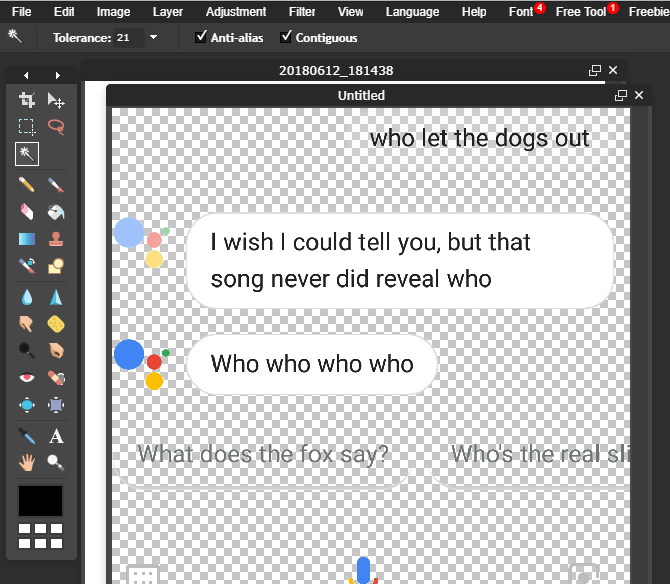Toggle the Contiguous checkbox
The width and height of the screenshot is (670, 584).
click(286, 37)
